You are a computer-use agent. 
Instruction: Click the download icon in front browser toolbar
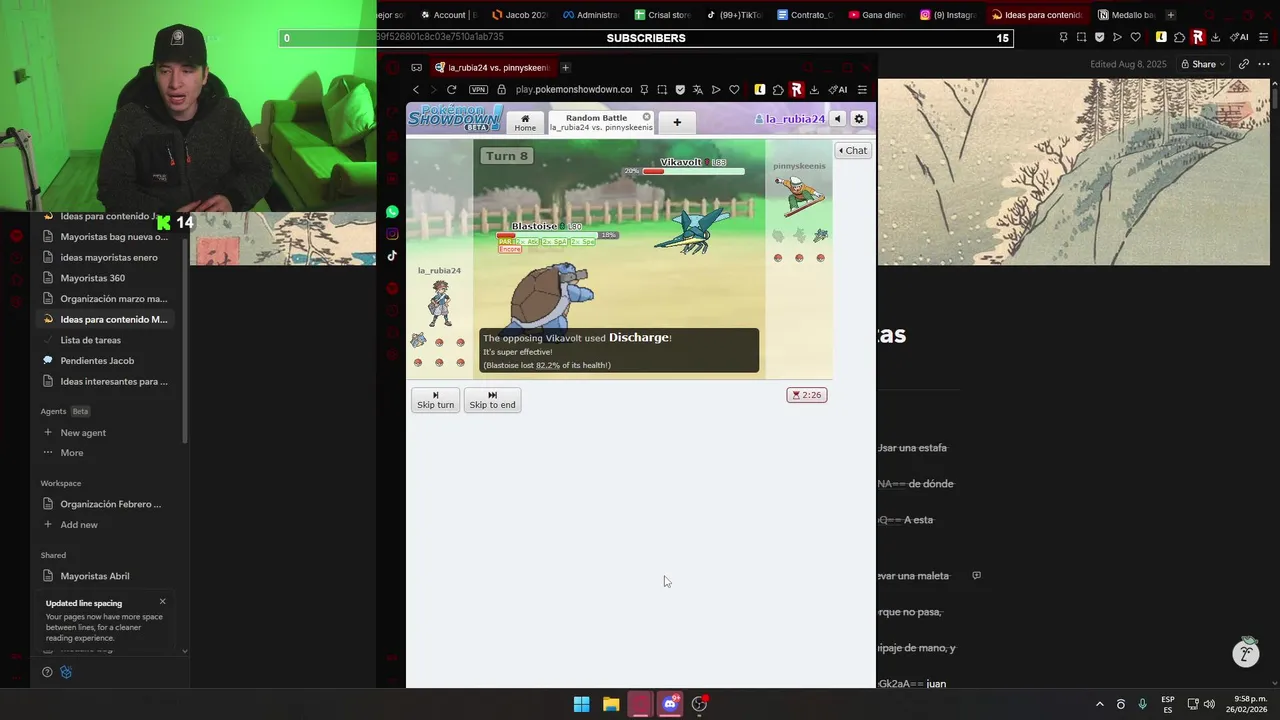point(814,90)
